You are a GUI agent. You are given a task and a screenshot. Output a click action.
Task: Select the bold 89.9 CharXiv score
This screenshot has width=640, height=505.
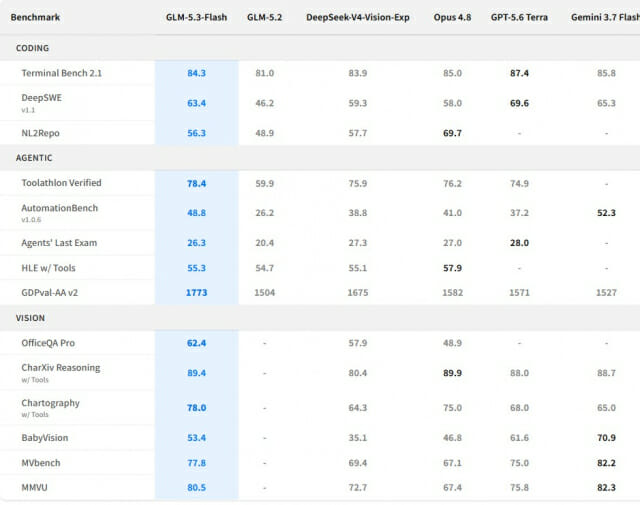[x=452, y=373]
